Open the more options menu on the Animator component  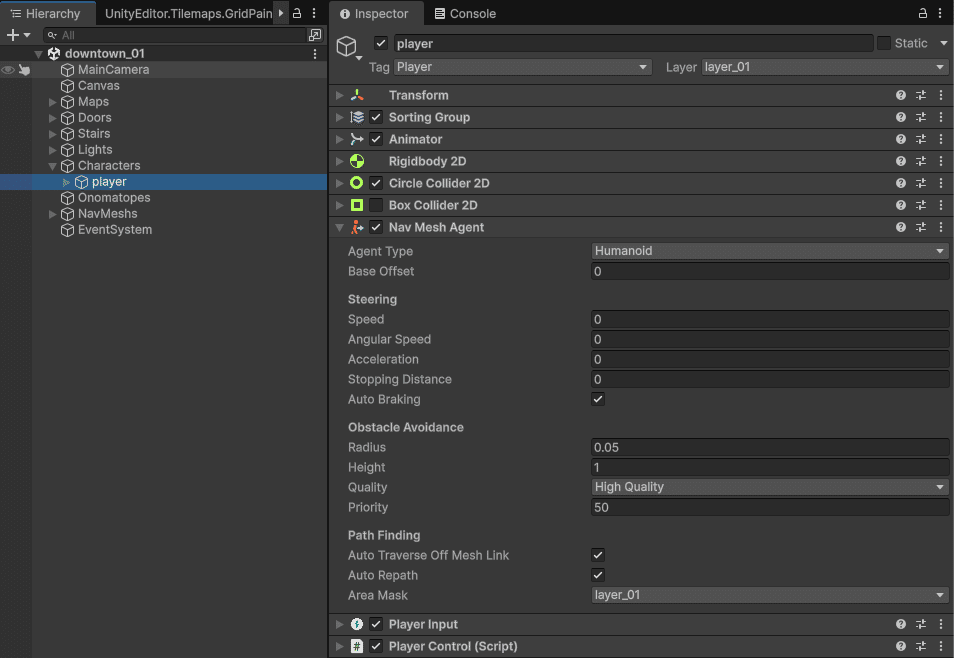point(940,139)
